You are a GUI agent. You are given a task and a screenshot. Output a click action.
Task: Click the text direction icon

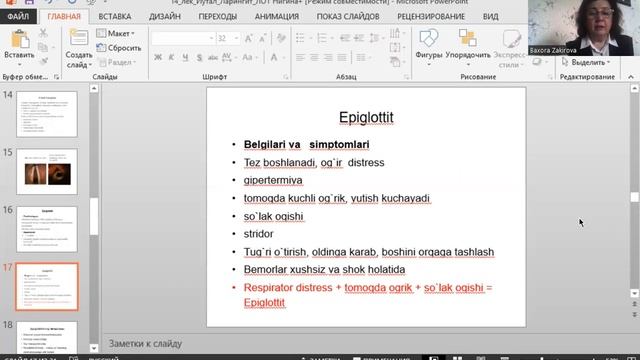point(395,33)
